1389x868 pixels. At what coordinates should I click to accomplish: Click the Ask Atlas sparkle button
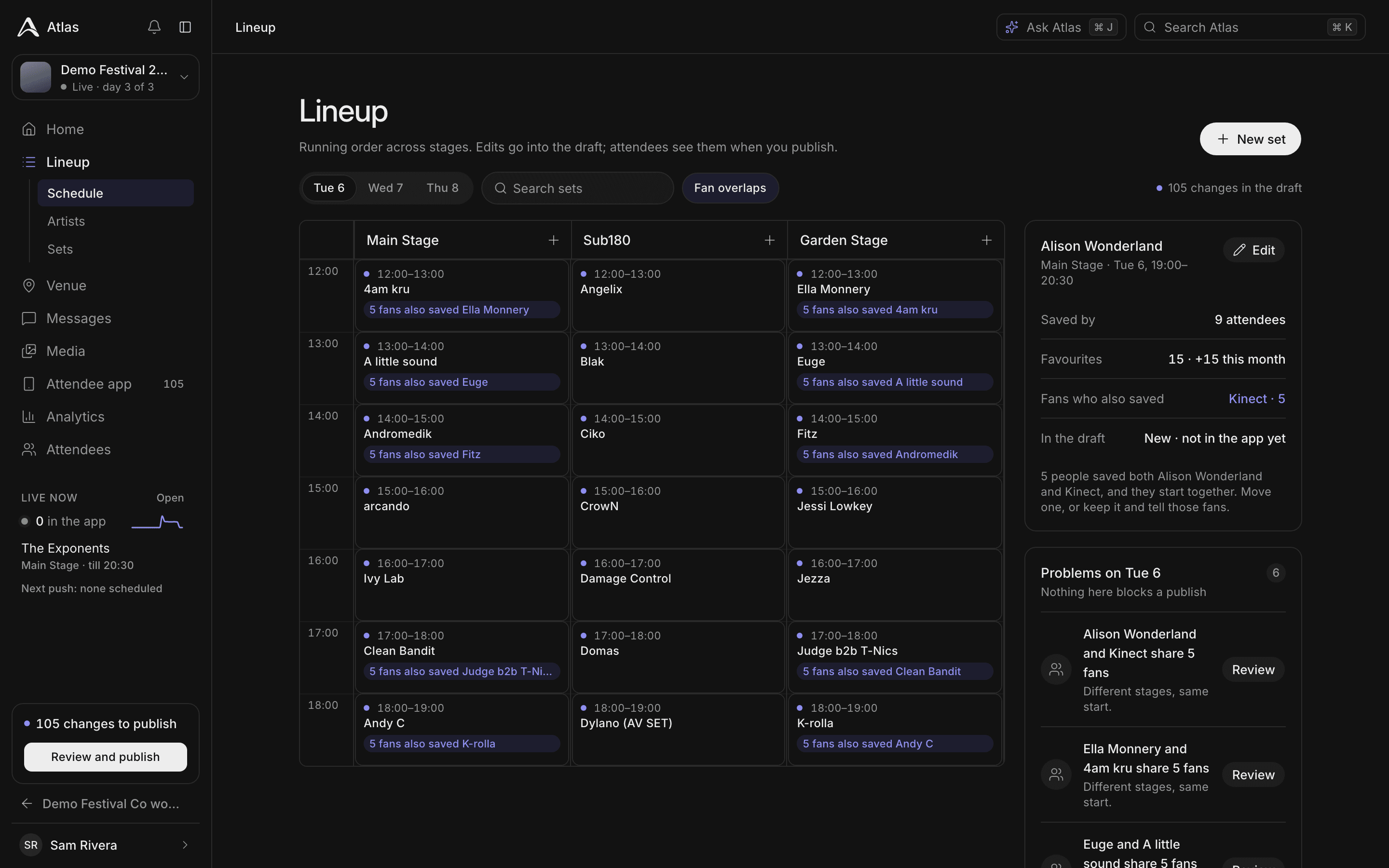point(1061,27)
